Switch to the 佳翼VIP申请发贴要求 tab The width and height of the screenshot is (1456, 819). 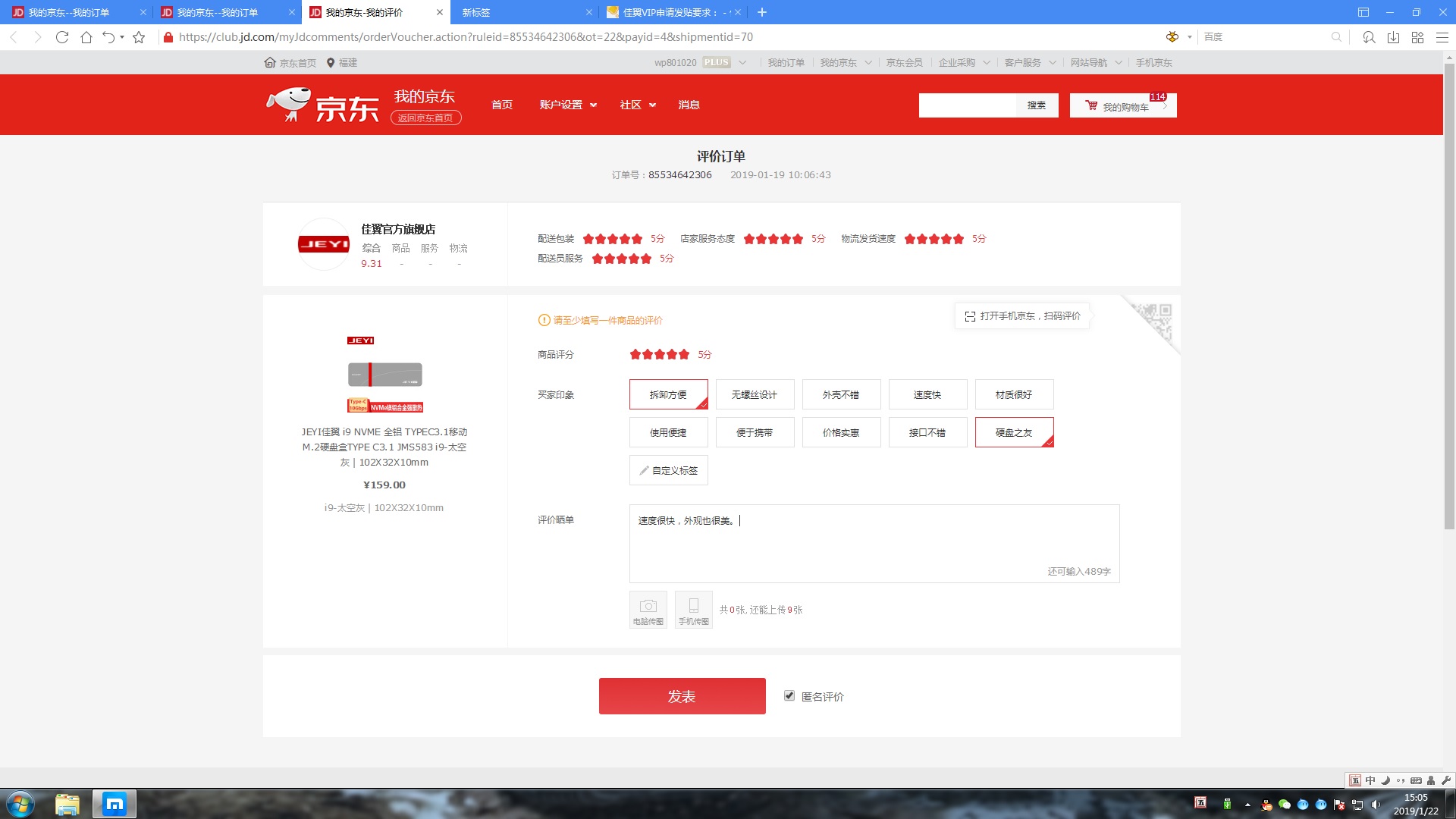673,12
